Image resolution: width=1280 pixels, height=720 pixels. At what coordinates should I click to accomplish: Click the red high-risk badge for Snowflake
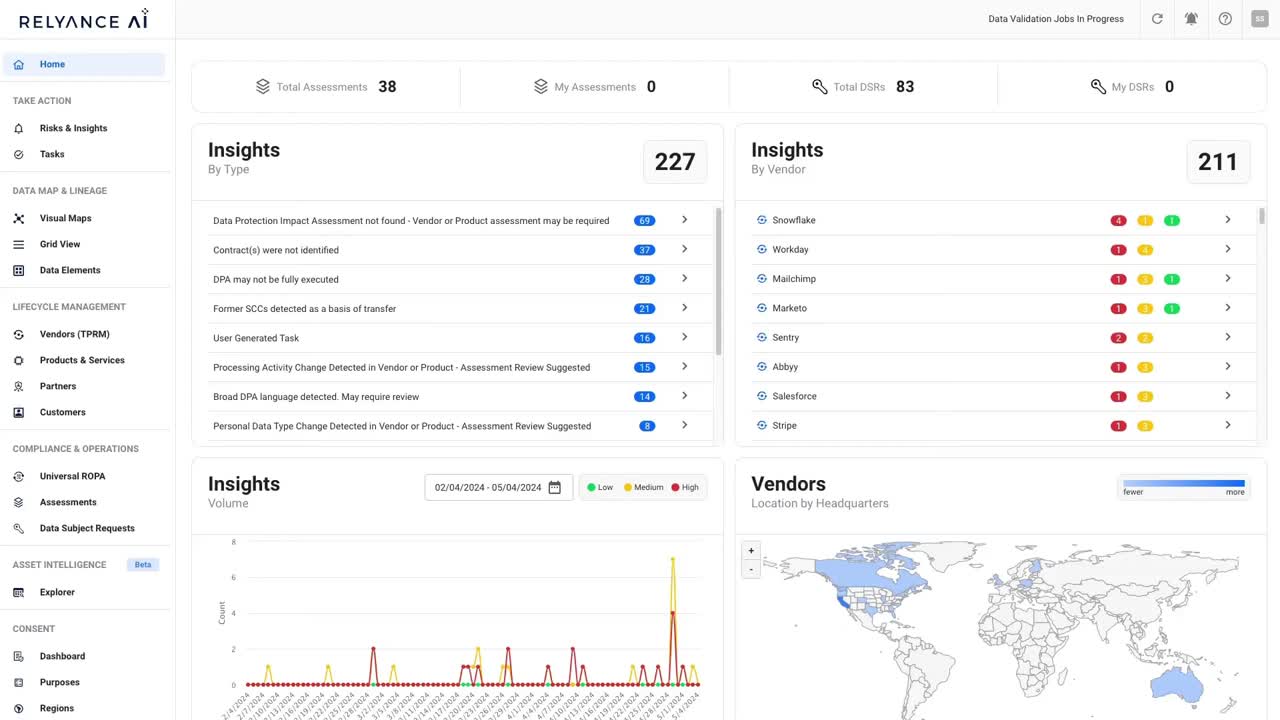click(x=1118, y=220)
